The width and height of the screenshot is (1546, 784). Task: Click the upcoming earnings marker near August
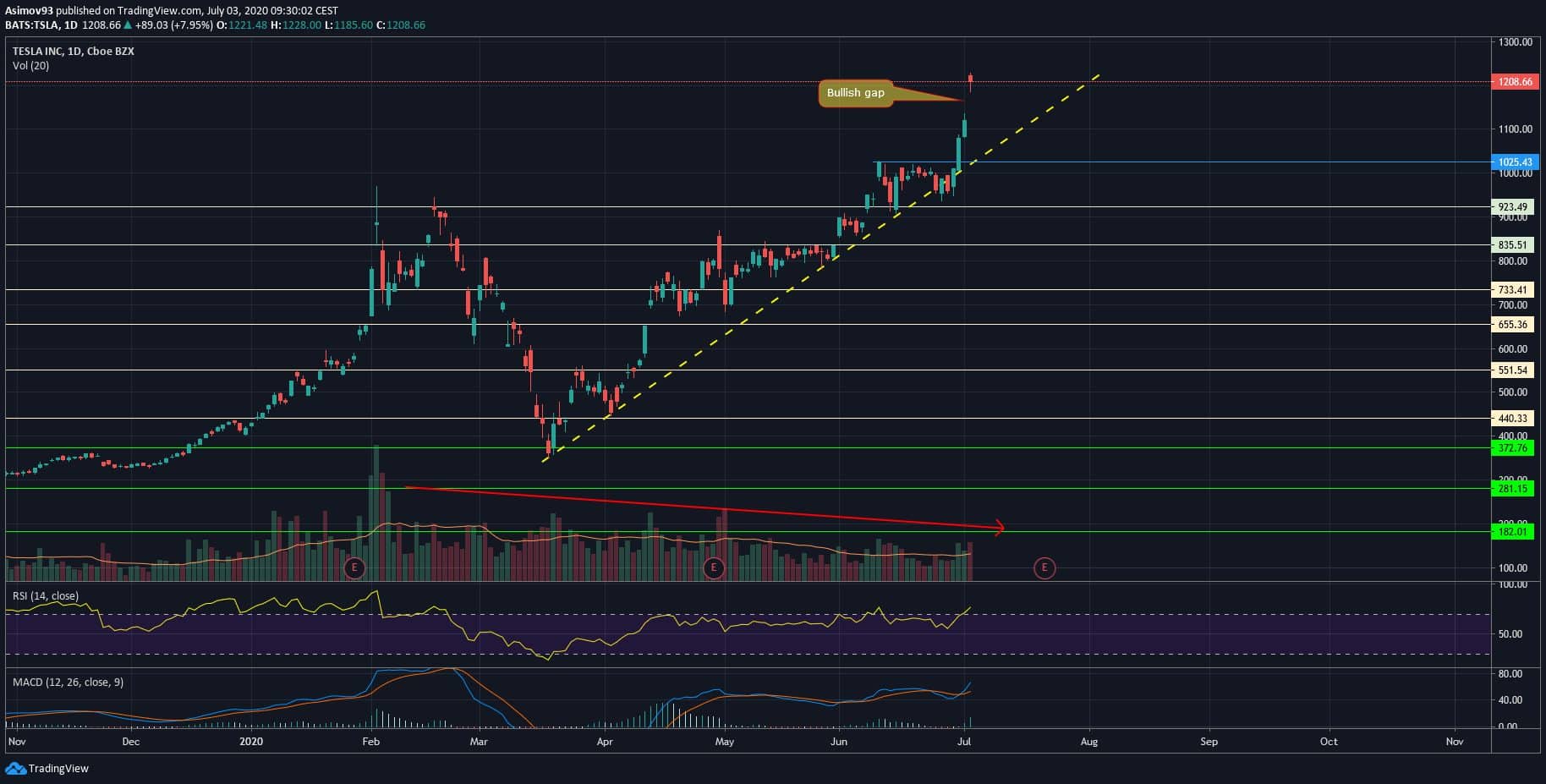click(x=1044, y=567)
